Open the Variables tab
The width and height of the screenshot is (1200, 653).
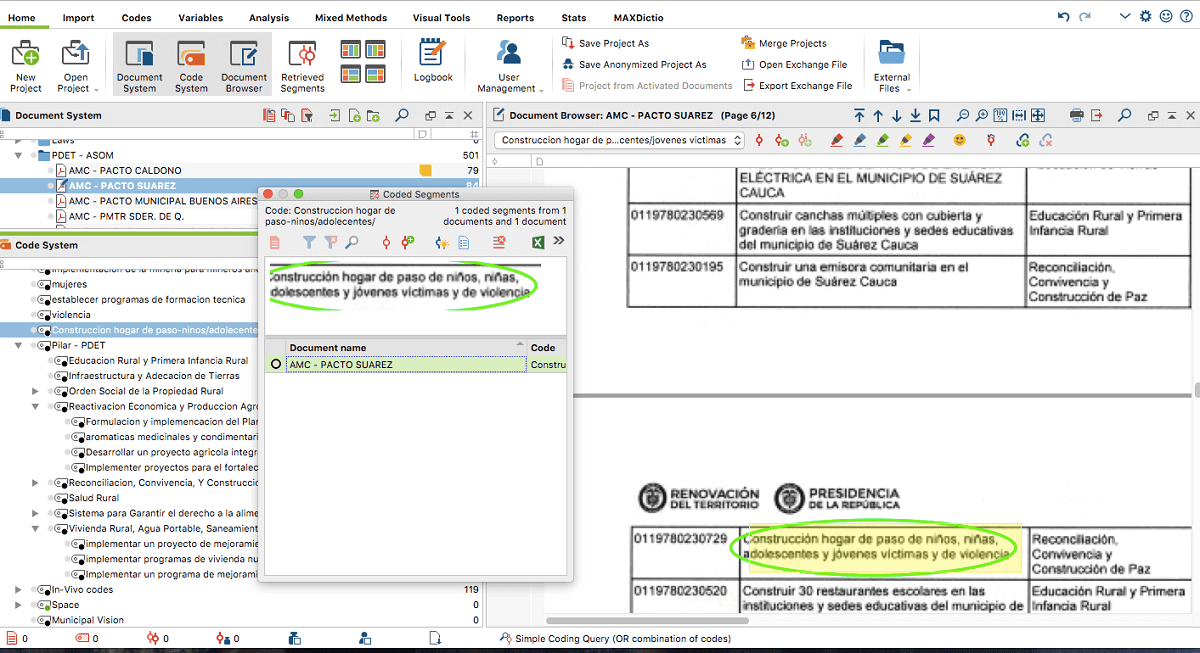201,18
